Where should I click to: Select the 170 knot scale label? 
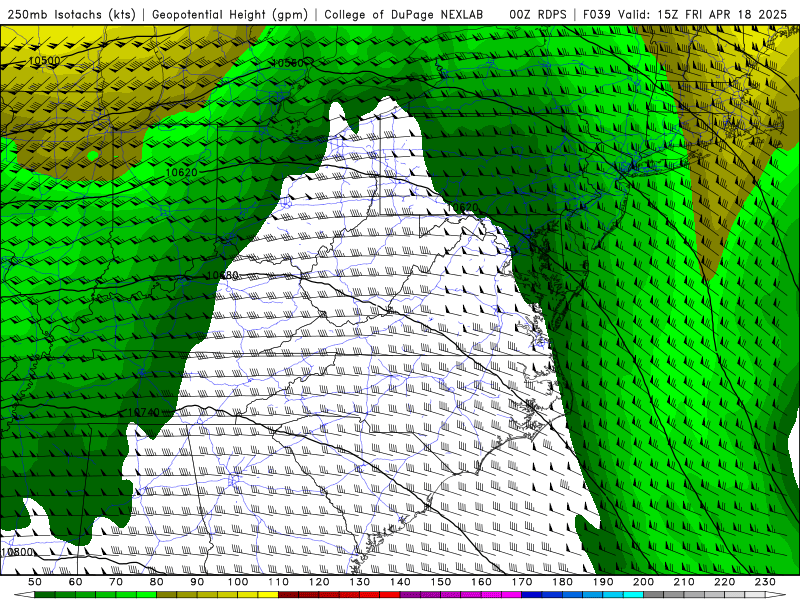(x=522, y=582)
